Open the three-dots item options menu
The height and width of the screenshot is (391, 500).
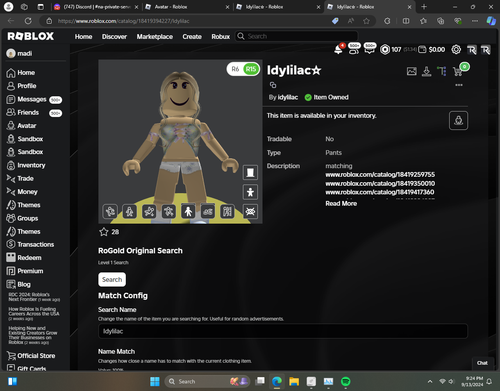[x=459, y=85]
